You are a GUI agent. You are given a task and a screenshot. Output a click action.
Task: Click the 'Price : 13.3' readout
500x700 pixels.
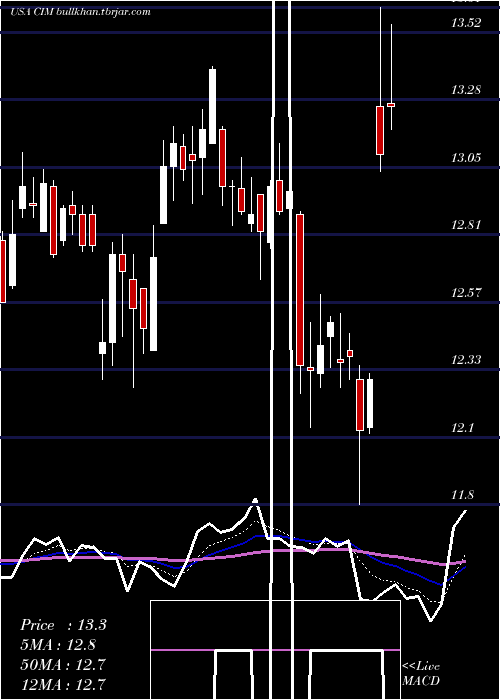point(63,625)
